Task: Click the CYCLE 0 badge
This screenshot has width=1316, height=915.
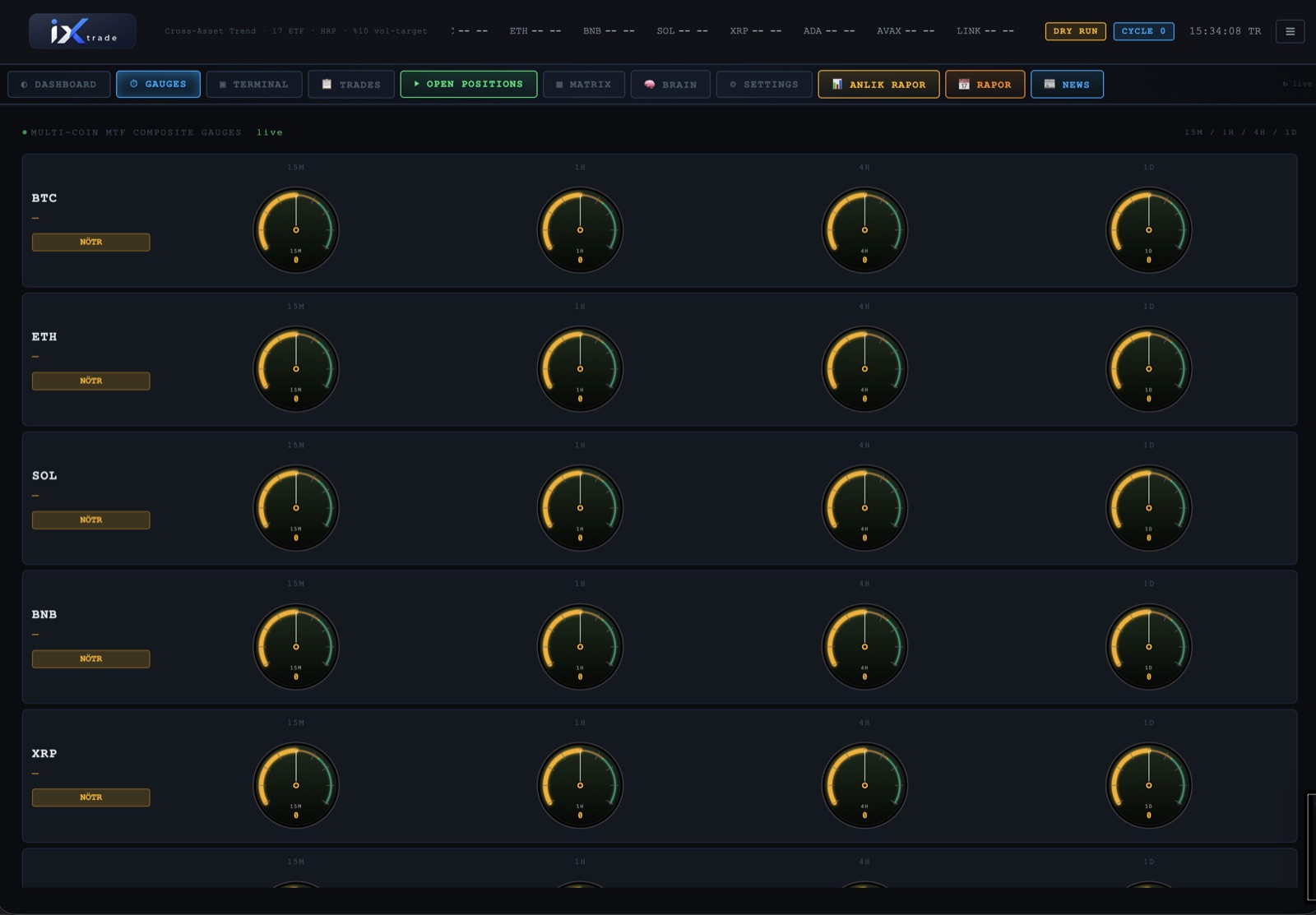Action: pyautogui.click(x=1143, y=31)
